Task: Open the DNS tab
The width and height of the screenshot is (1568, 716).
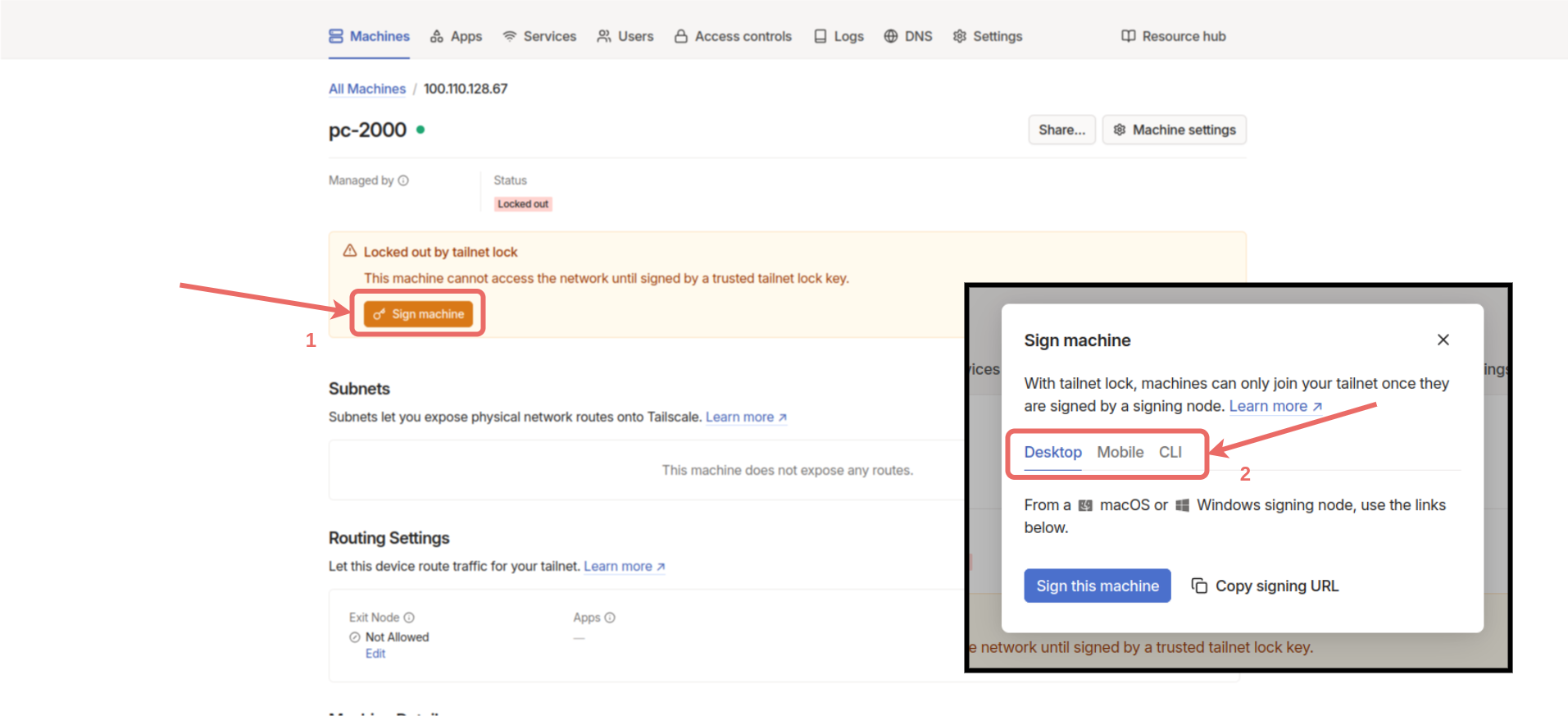Action: 908,36
